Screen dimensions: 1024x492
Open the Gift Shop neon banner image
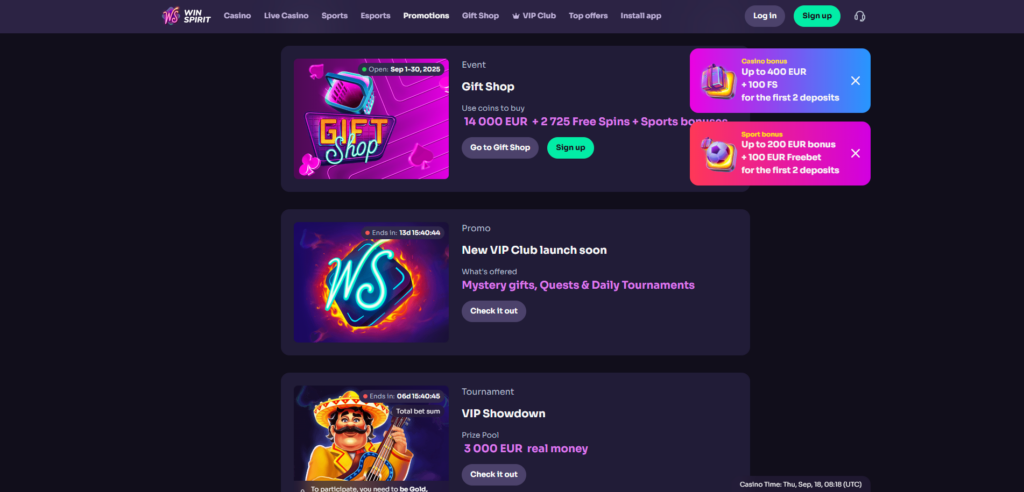371,119
